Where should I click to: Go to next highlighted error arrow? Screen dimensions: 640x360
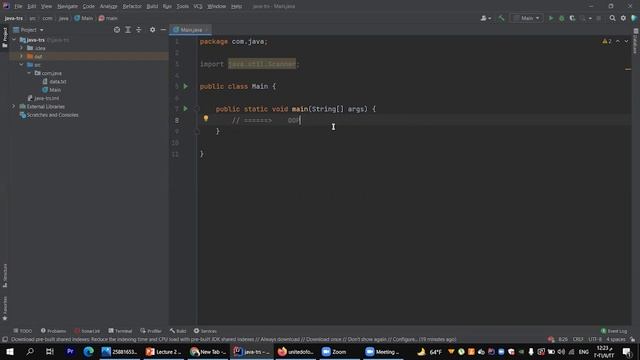pos(626,41)
